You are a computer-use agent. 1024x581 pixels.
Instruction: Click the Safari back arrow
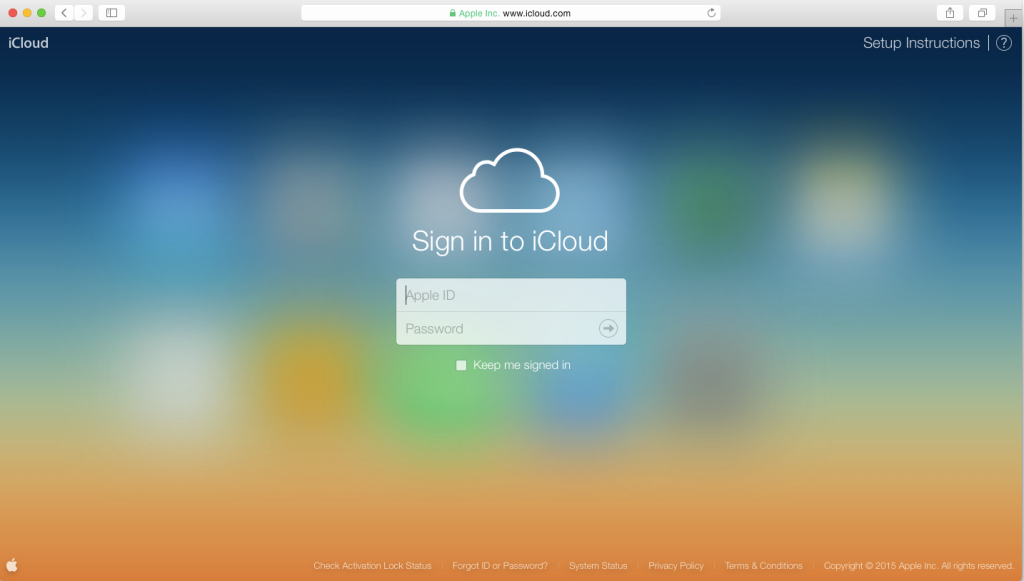(64, 13)
